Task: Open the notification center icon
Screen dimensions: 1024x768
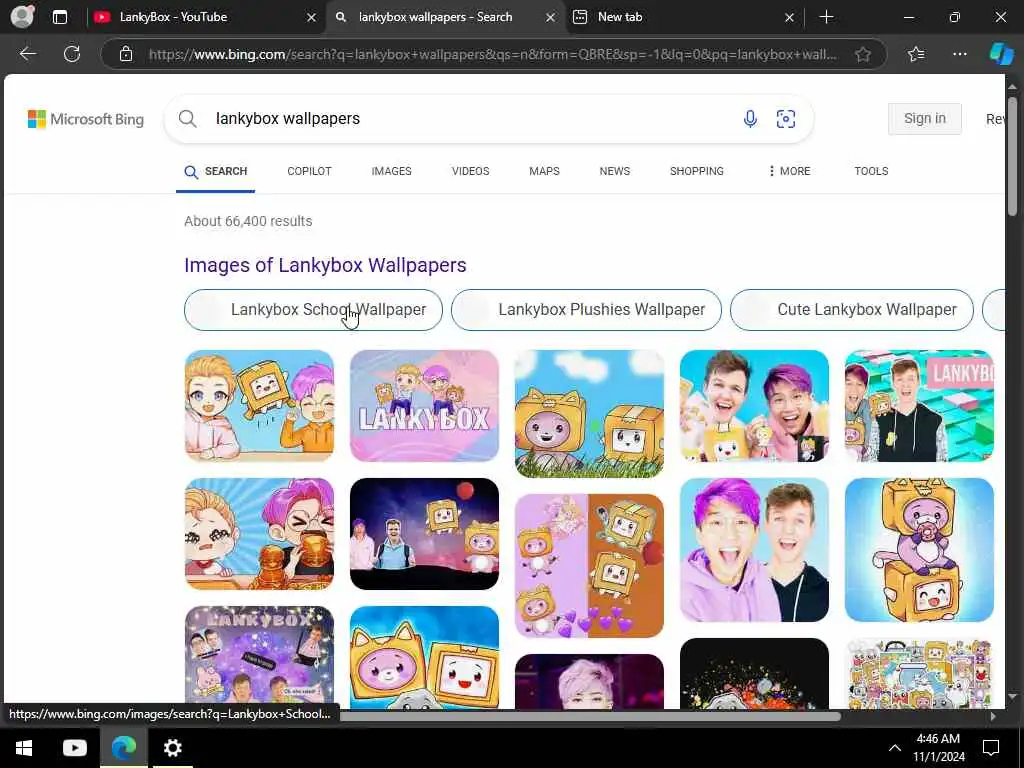Action: (x=991, y=748)
